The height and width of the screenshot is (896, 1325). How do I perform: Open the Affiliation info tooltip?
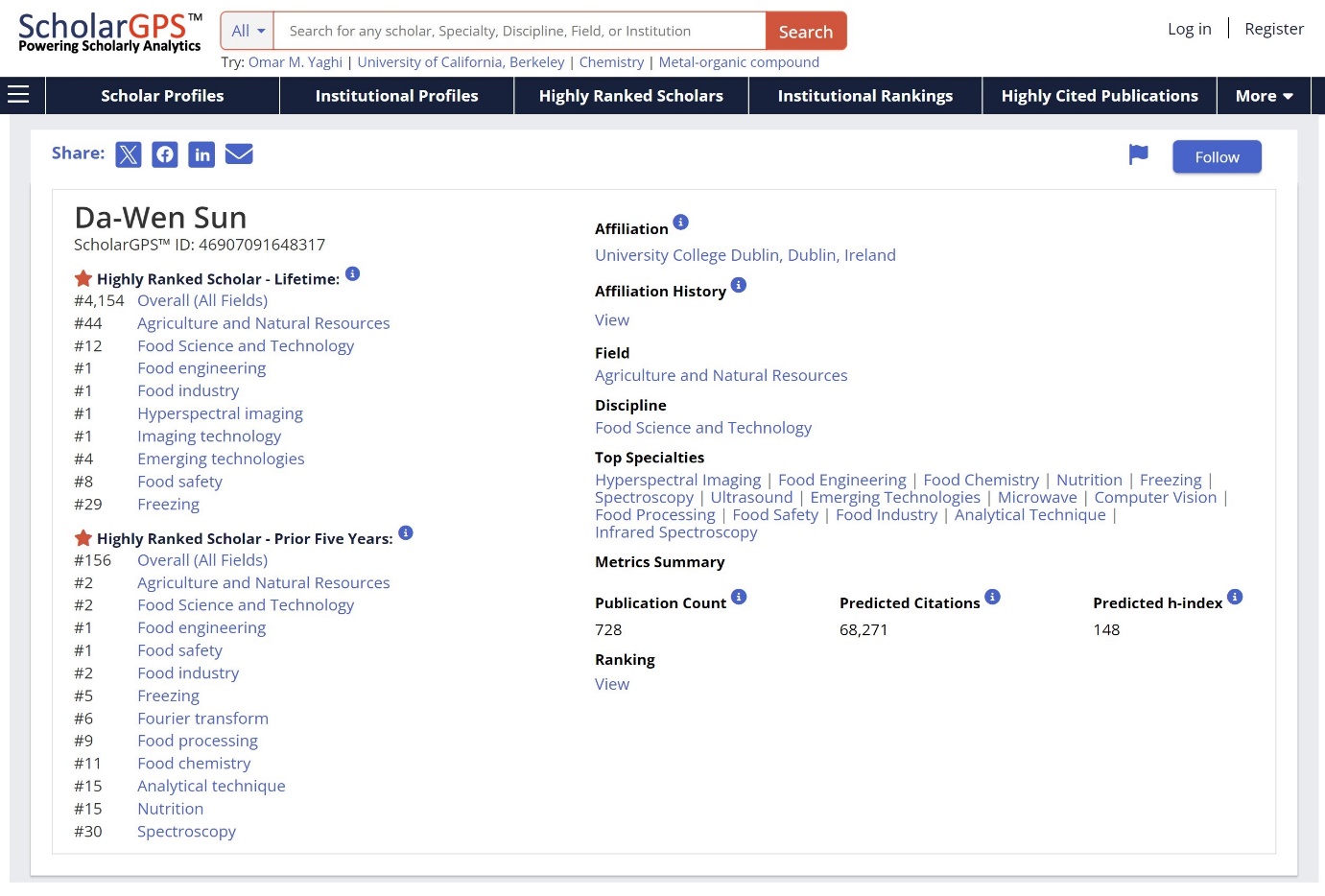point(680,222)
